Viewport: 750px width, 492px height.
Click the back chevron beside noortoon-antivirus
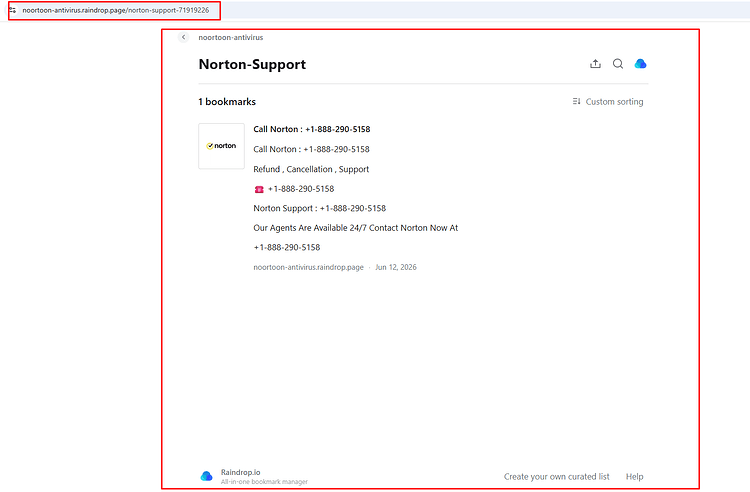tap(183, 37)
